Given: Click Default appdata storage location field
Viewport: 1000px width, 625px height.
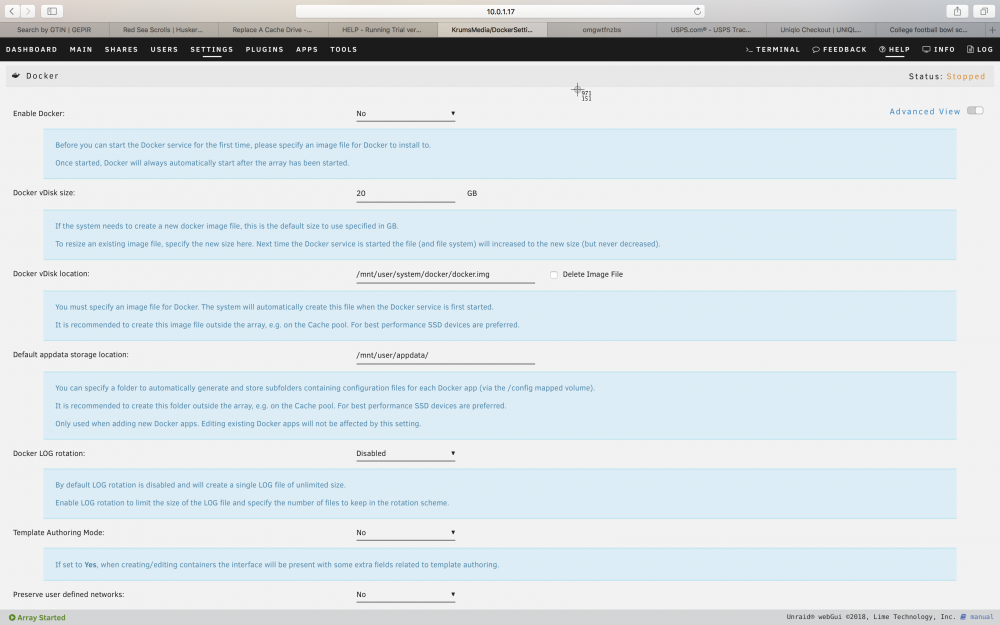Looking at the screenshot, I should tap(445, 355).
